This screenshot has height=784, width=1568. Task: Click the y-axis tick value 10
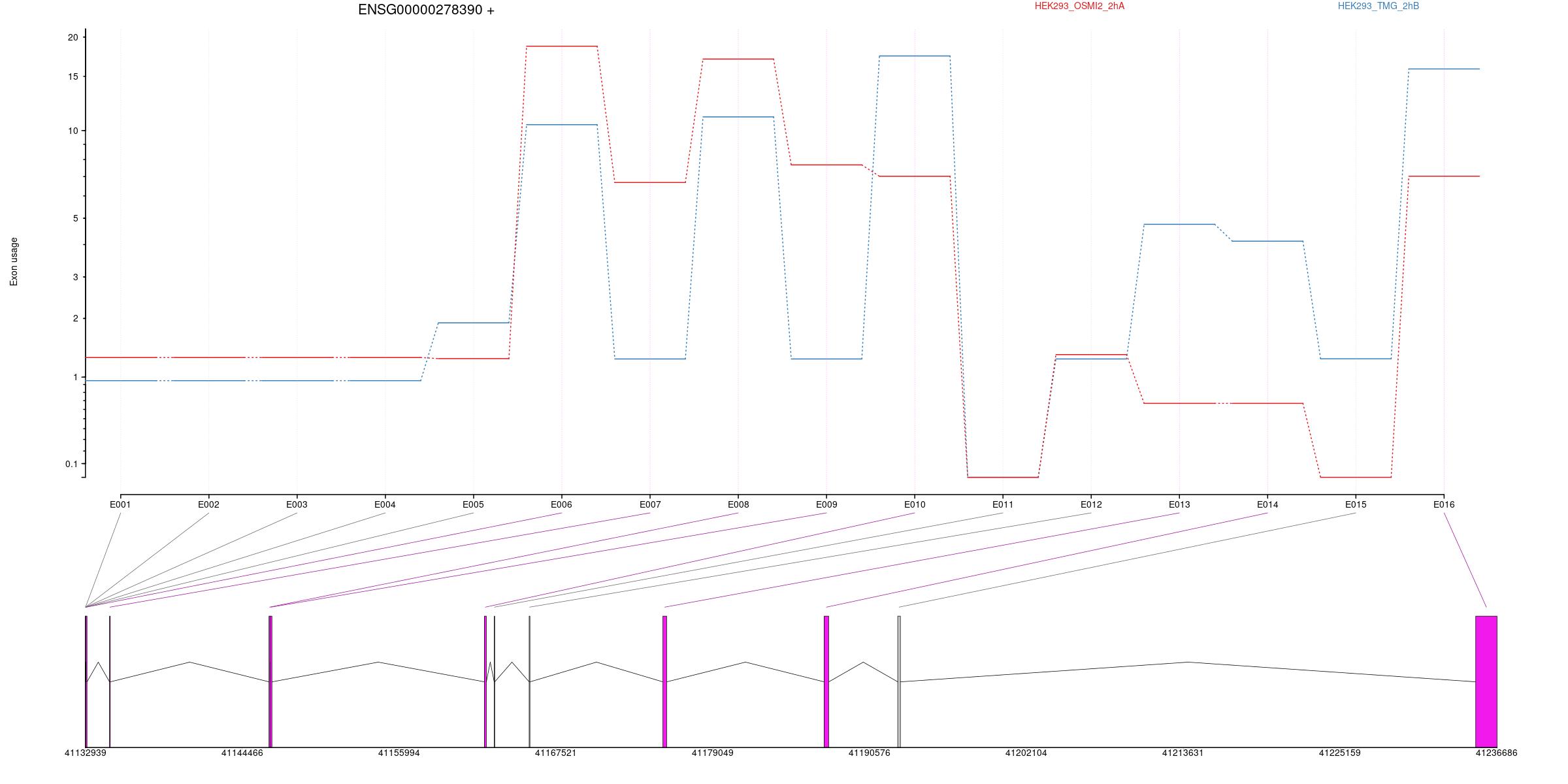73,131
